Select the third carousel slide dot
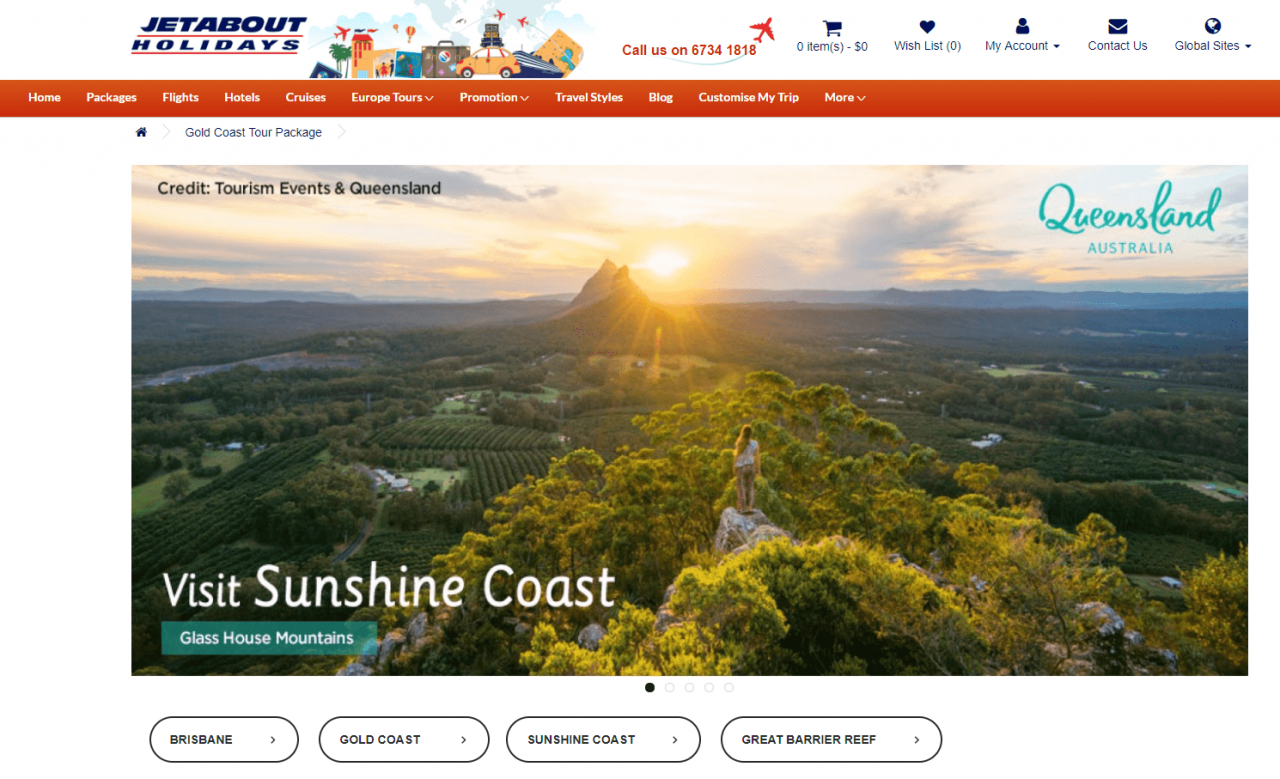This screenshot has height=779, width=1280. [x=689, y=688]
